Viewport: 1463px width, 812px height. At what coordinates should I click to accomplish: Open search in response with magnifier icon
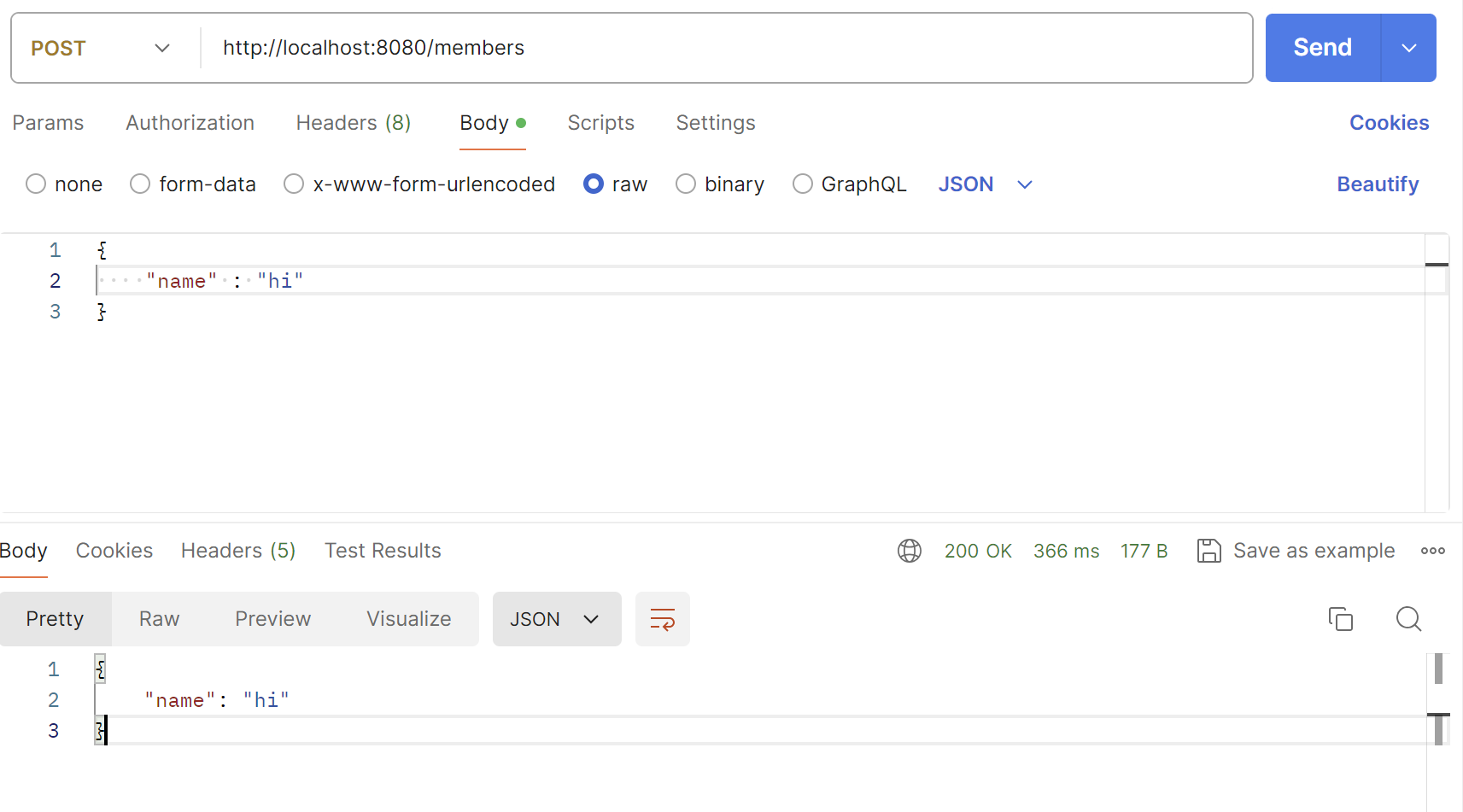(x=1408, y=619)
